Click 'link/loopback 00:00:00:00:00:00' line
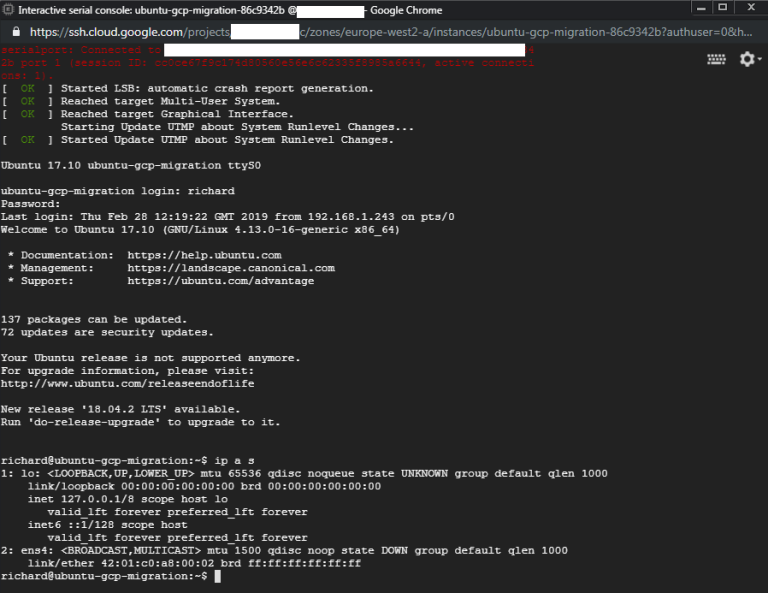This screenshot has height=593, width=768. click(204, 486)
